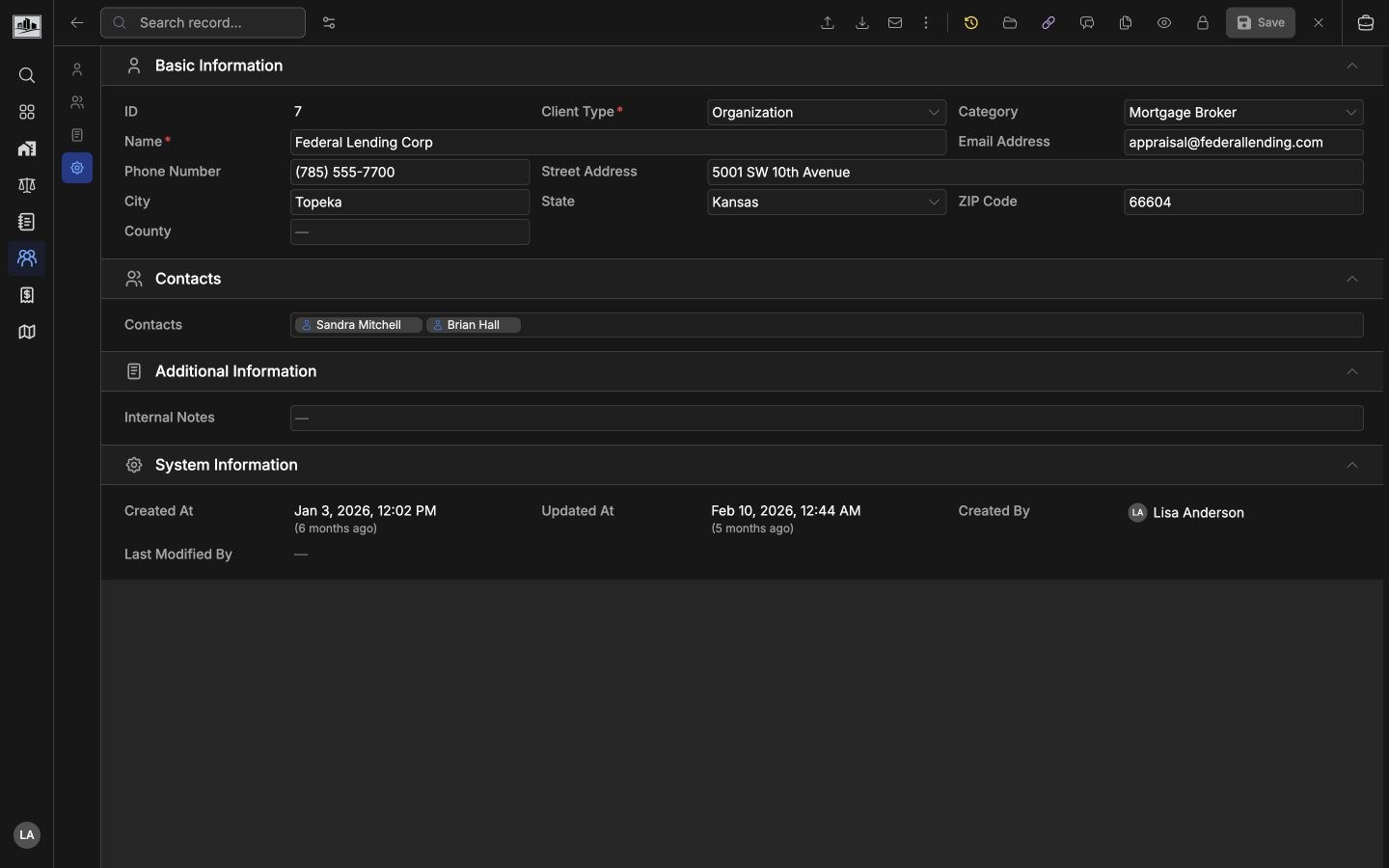Open the Brian Hall contact chip
The image size is (1389, 868).
pos(474,326)
